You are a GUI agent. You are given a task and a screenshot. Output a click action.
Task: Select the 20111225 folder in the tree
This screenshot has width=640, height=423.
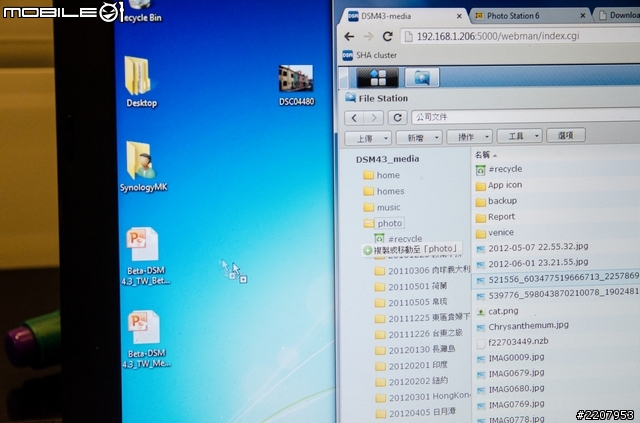[422, 318]
